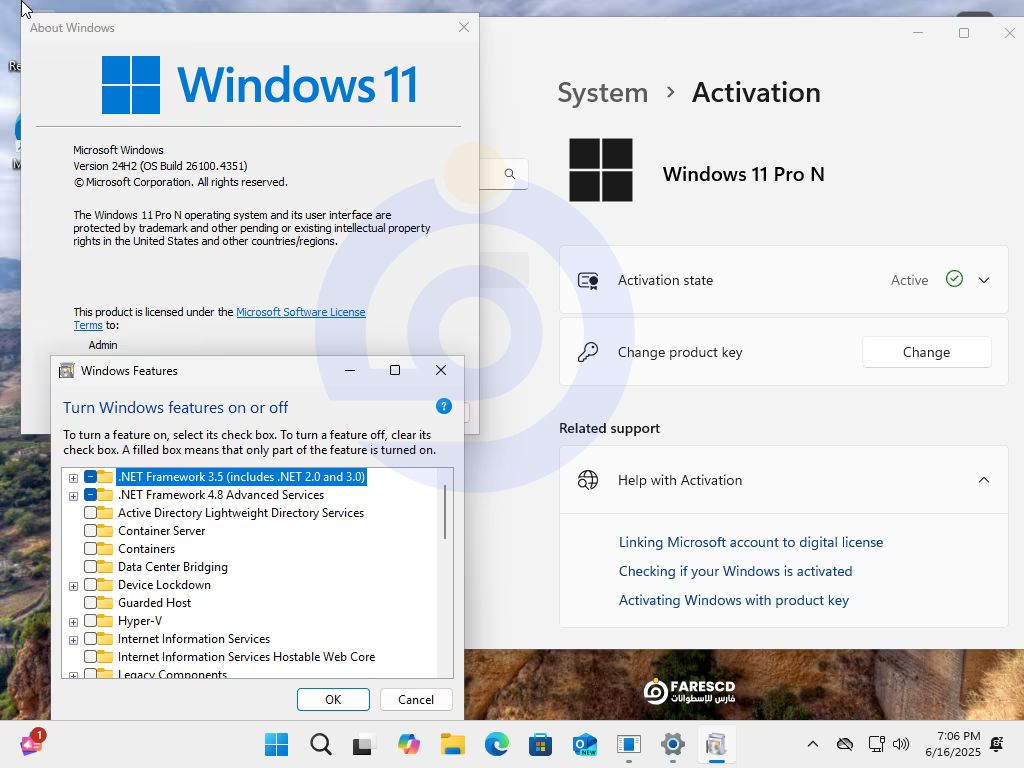Open Microsoft Store from taskbar
1024x768 pixels.
541,744
